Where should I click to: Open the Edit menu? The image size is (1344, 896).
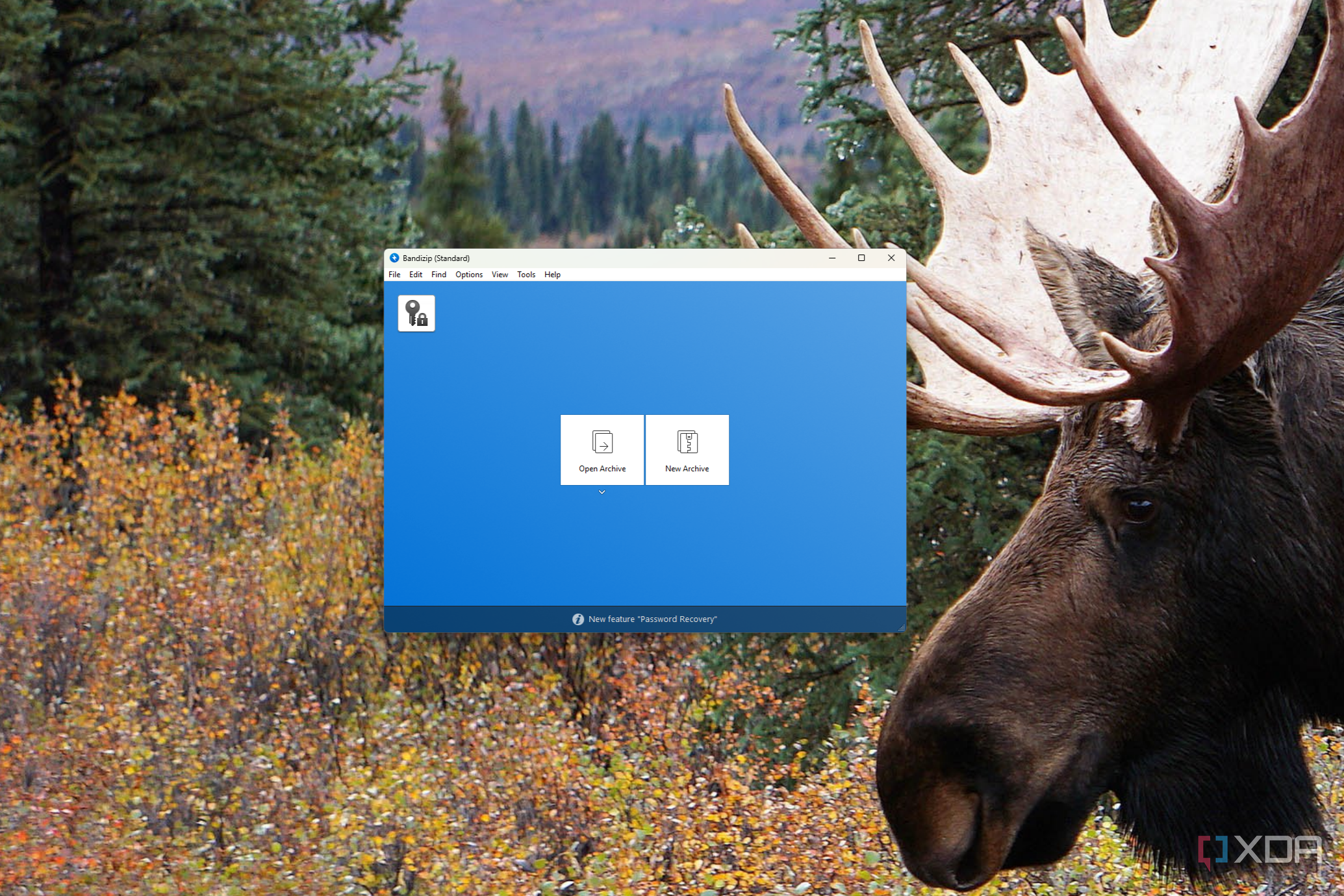(x=416, y=275)
